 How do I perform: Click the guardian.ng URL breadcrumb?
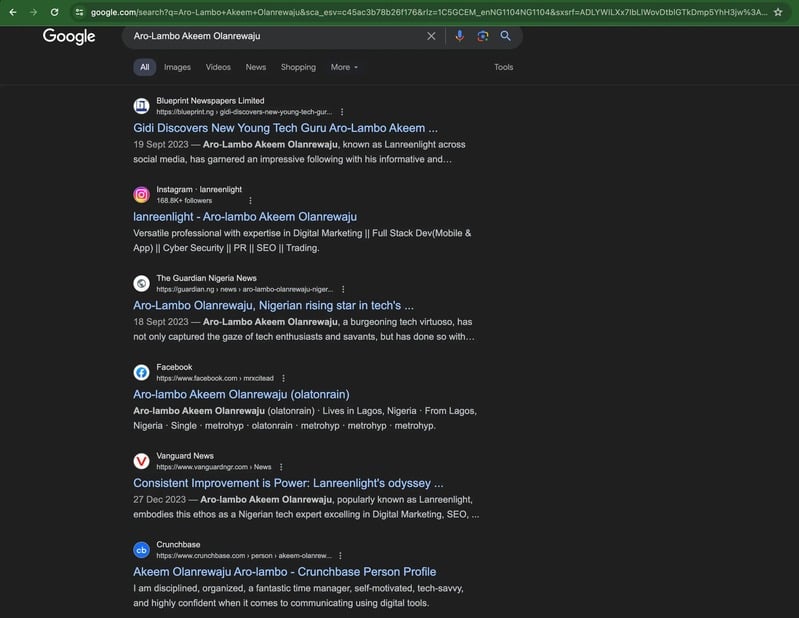click(x=245, y=289)
